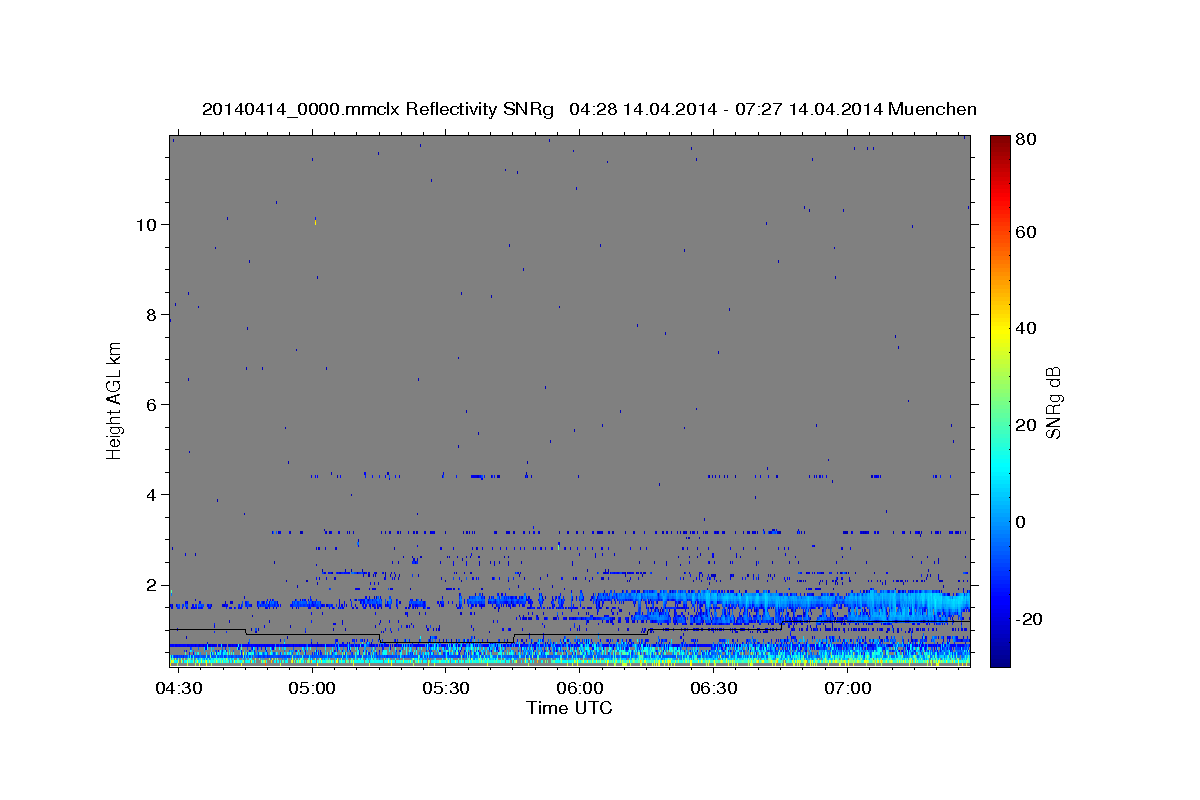Click the 04:30 time tick label
1200x800 pixels.
[x=179, y=688]
